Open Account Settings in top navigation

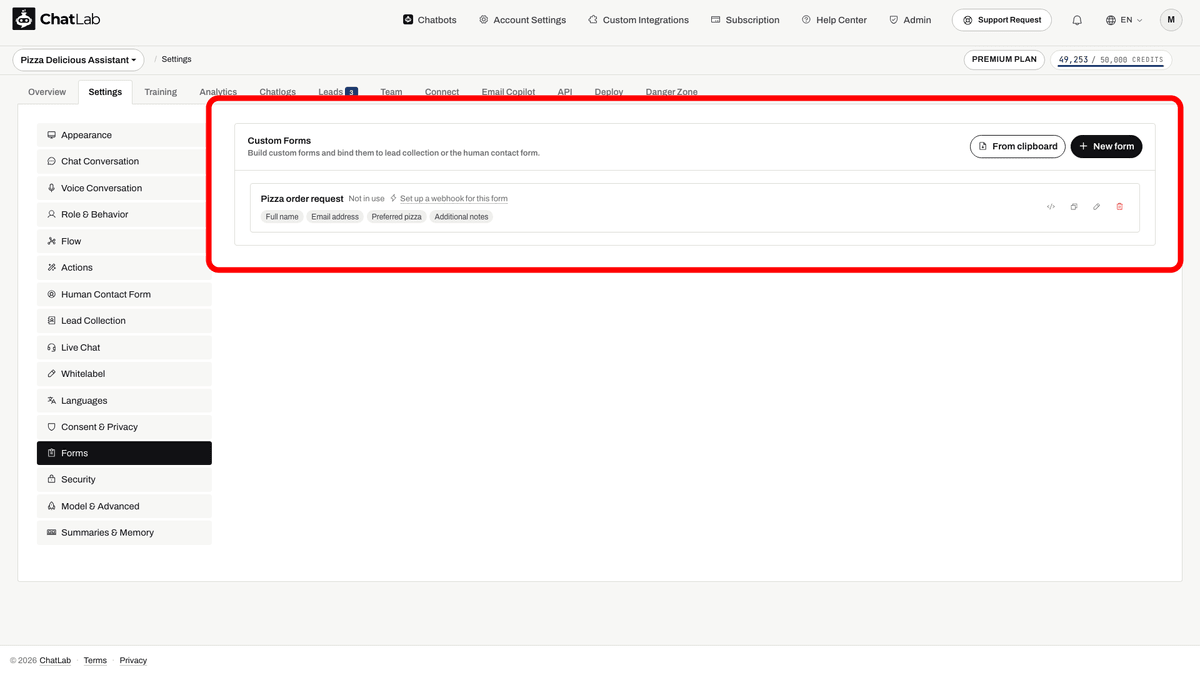coord(522,20)
